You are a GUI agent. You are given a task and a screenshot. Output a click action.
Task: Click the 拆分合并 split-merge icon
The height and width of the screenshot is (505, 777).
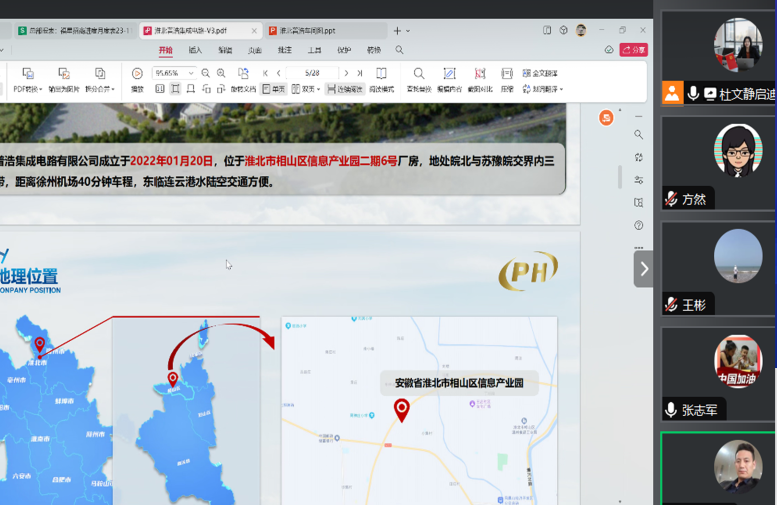click(100, 73)
